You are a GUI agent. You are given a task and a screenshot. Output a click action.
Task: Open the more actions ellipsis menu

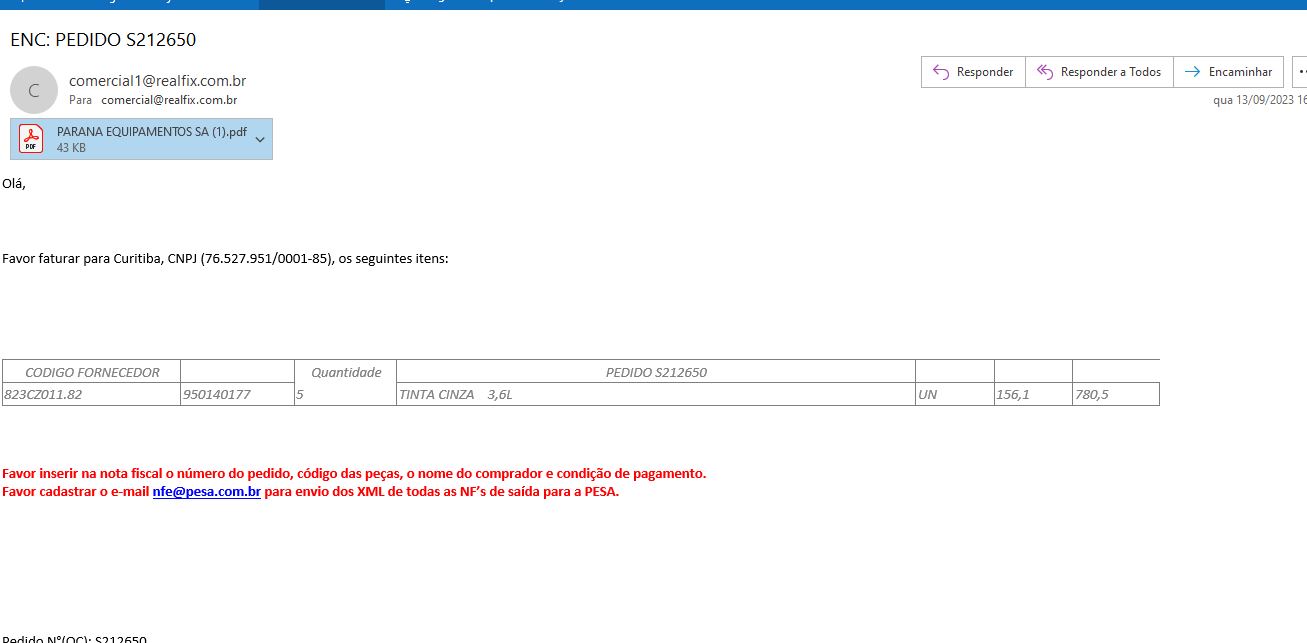pos(1299,72)
